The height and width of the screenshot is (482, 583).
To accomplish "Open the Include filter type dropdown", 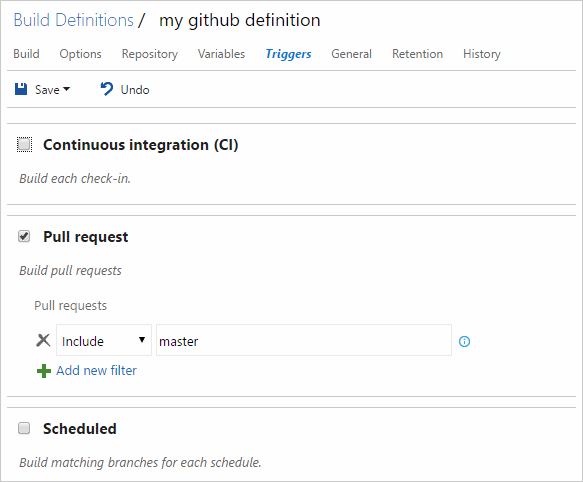I will pyautogui.click(x=104, y=340).
